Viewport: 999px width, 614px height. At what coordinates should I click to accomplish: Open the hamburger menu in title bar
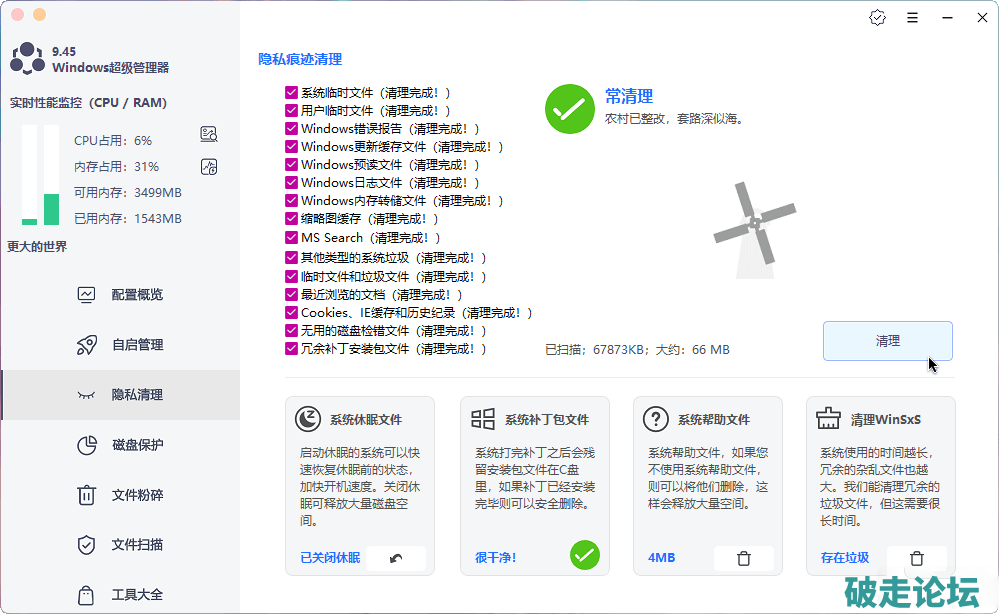912,18
